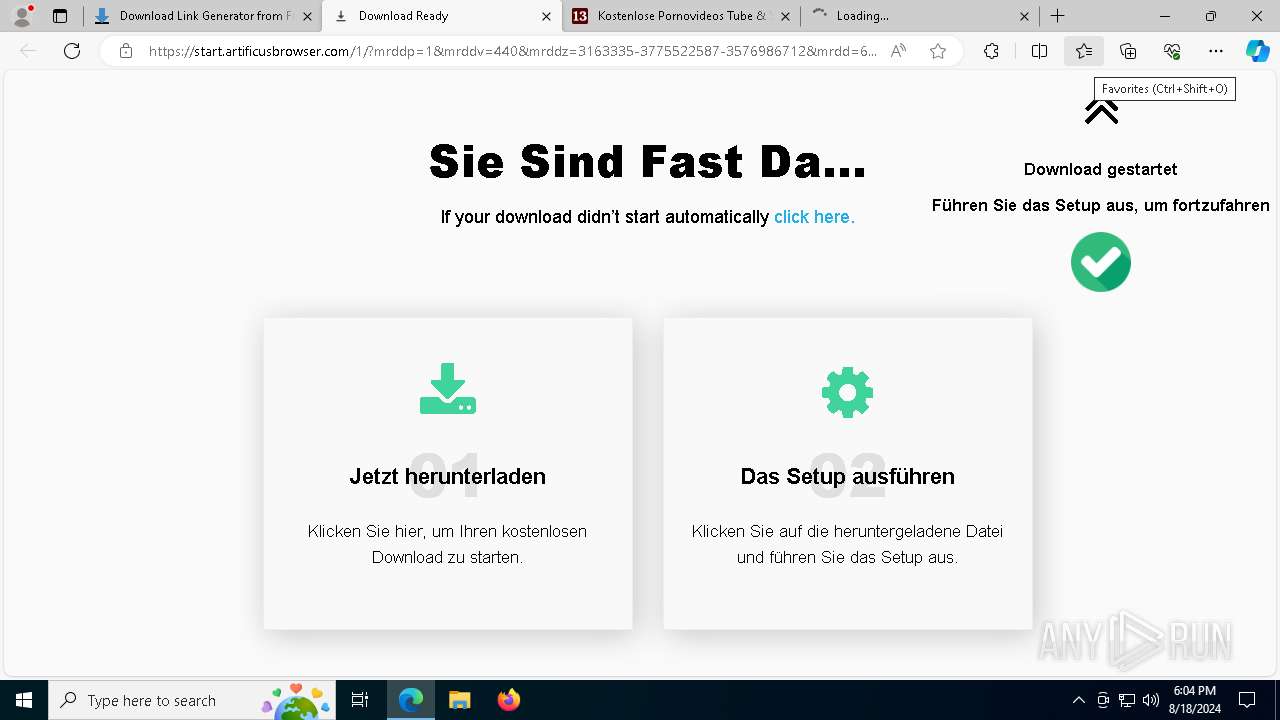The height and width of the screenshot is (720, 1280).
Task: Click 'Klicken Sie hier' download description text
Action: coord(448,544)
